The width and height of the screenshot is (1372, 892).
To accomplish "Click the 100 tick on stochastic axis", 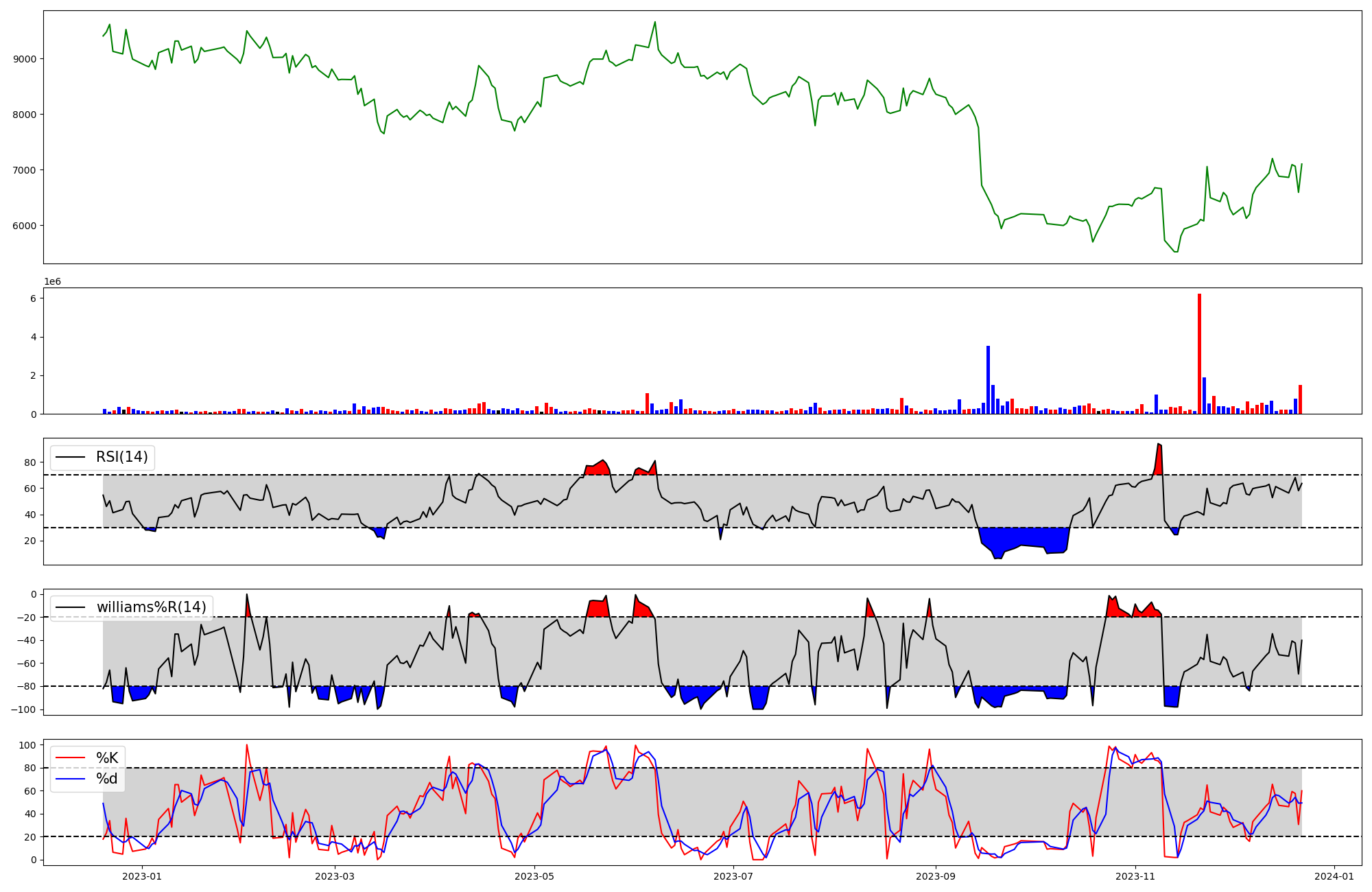I will (x=27, y=745).
